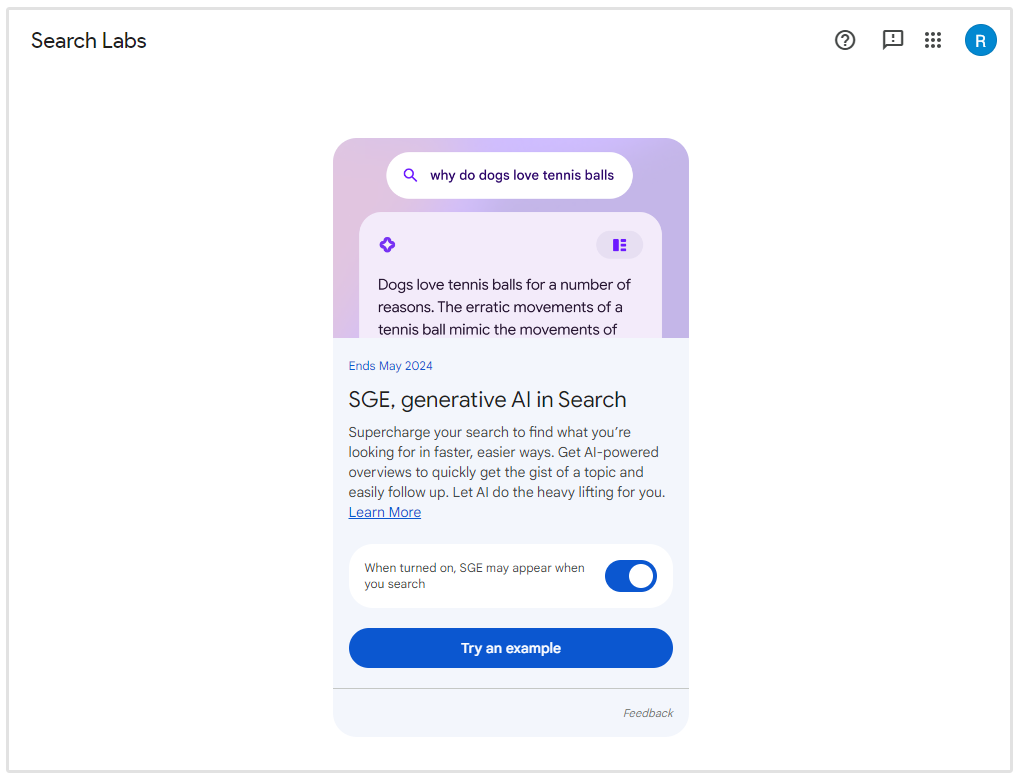1020x780 pixels.
Task: Click the 'SGE, generative AI in Search' heading
Action: (x=487, y=400)
